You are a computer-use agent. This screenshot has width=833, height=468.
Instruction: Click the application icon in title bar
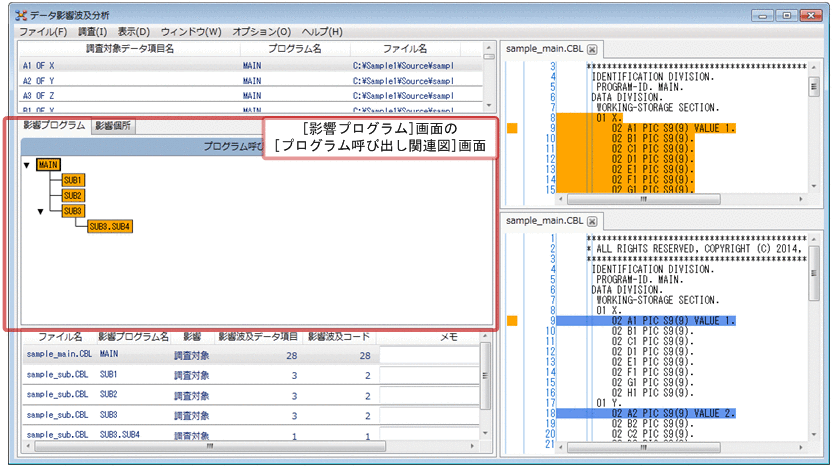(x=21, y=15)
